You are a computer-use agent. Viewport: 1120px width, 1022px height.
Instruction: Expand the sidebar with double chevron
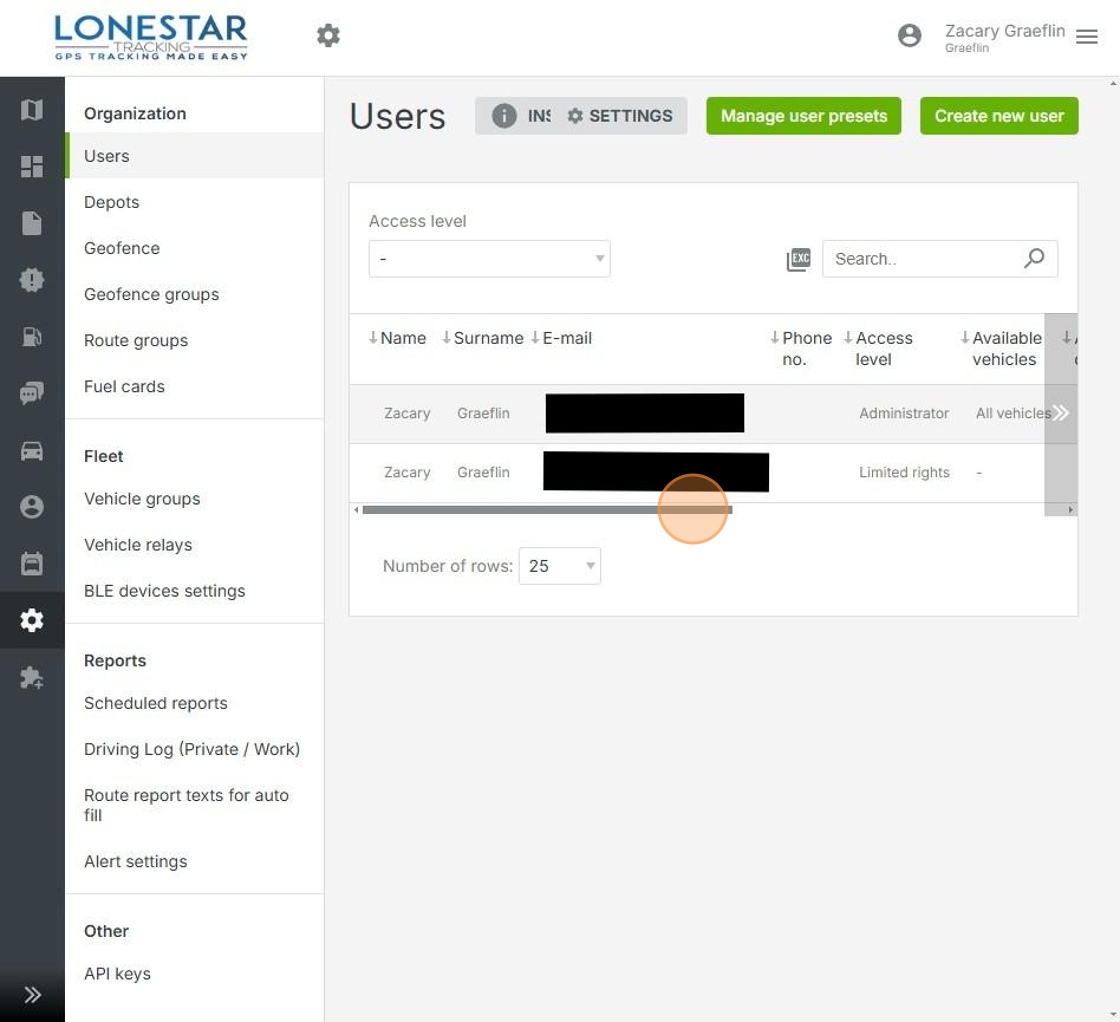coord(32,995)
